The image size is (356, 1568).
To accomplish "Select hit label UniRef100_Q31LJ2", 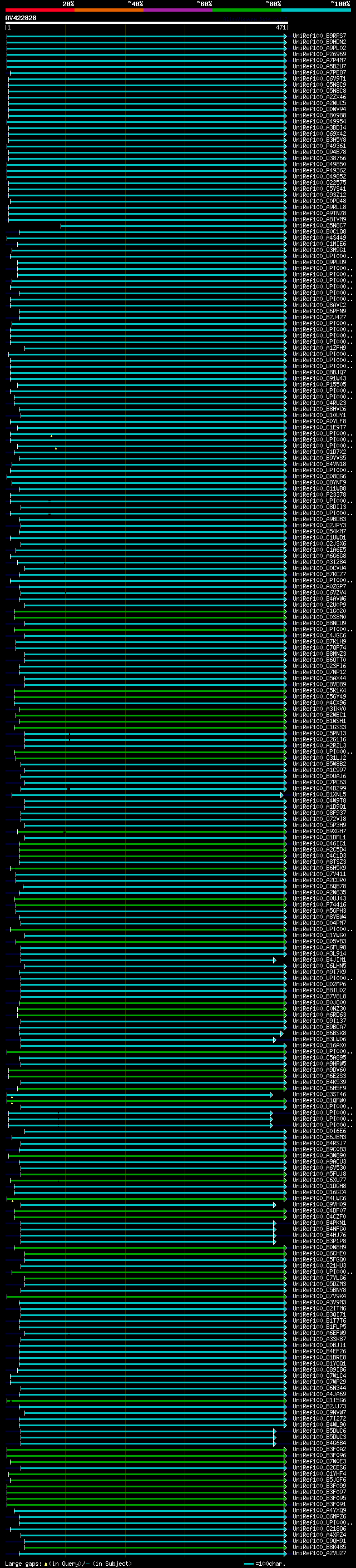I will (319, 758).
